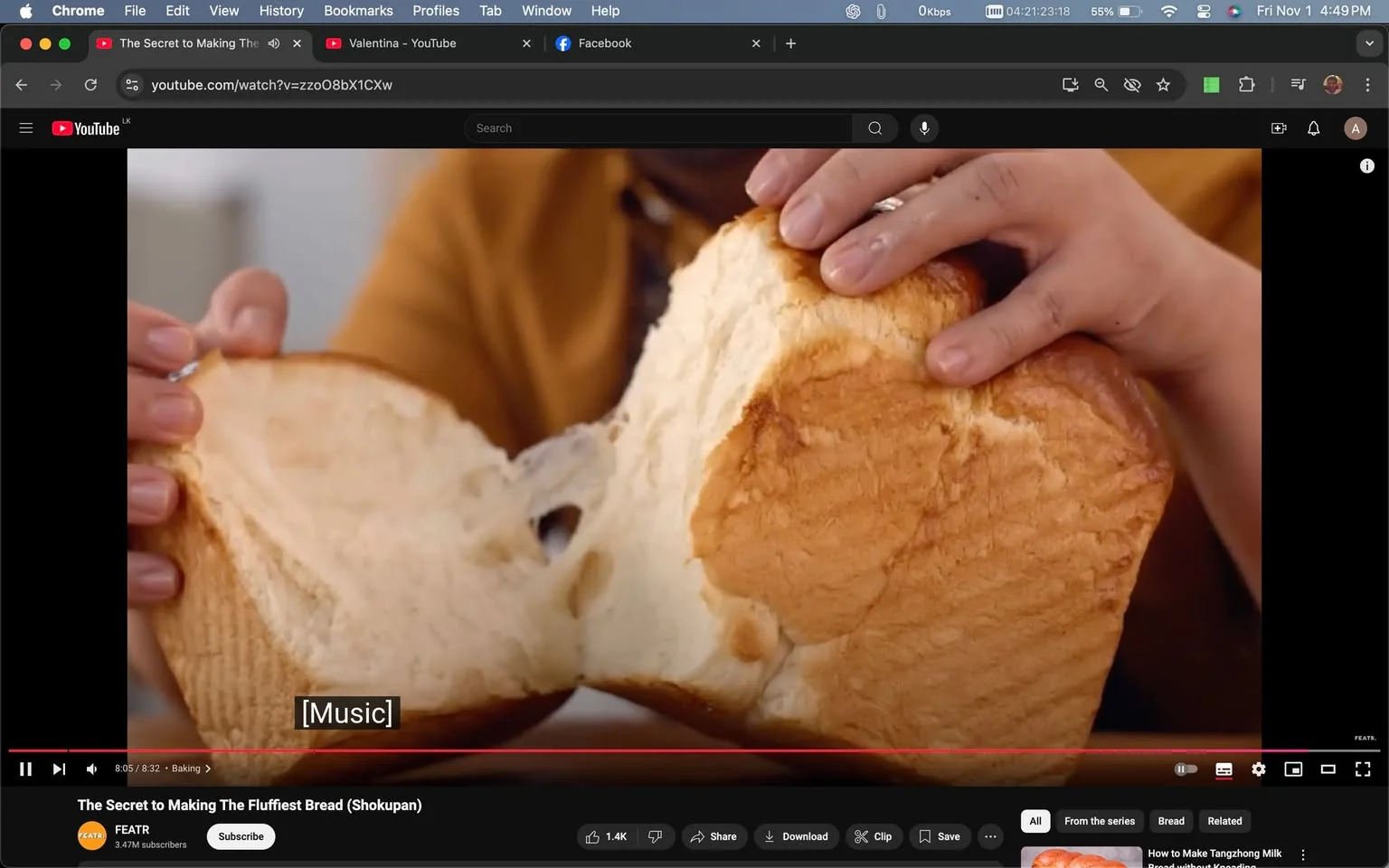Select the All filter chip
This screenshot has height=868, width=1389.
tap(1035, 821)
